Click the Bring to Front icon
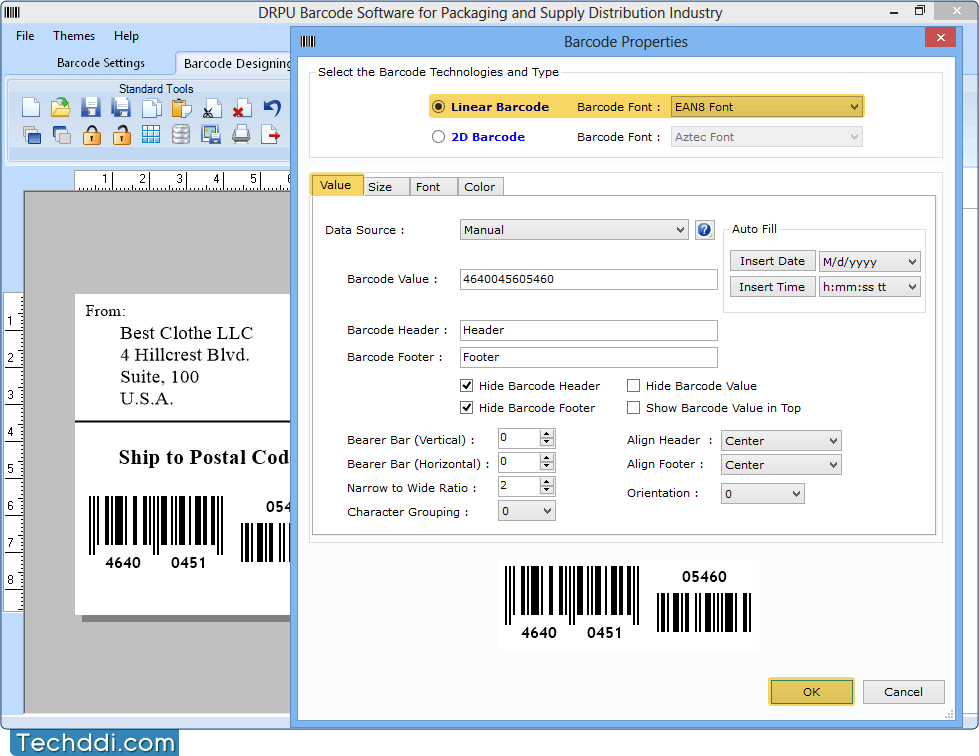The height and width of the screenshot is (756, 979). (x=31, y=135)
